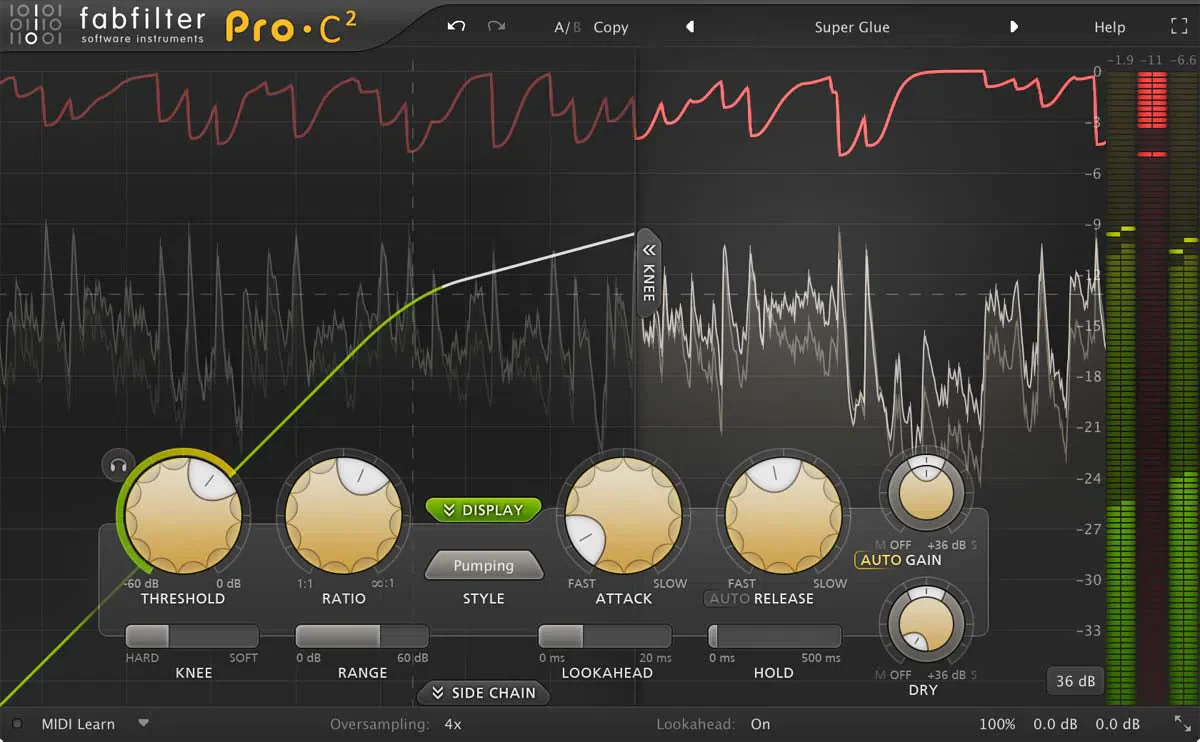This screenshot has height=742, width=1200.
Task: Click the FabFilter logo icon
Action: coord(37,26)
